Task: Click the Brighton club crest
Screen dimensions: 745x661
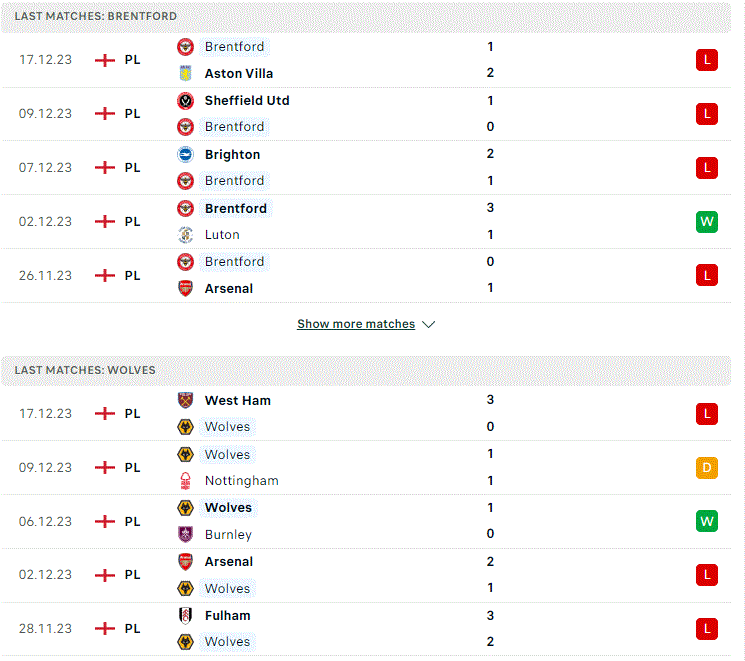Action: (x=185, y=154)
